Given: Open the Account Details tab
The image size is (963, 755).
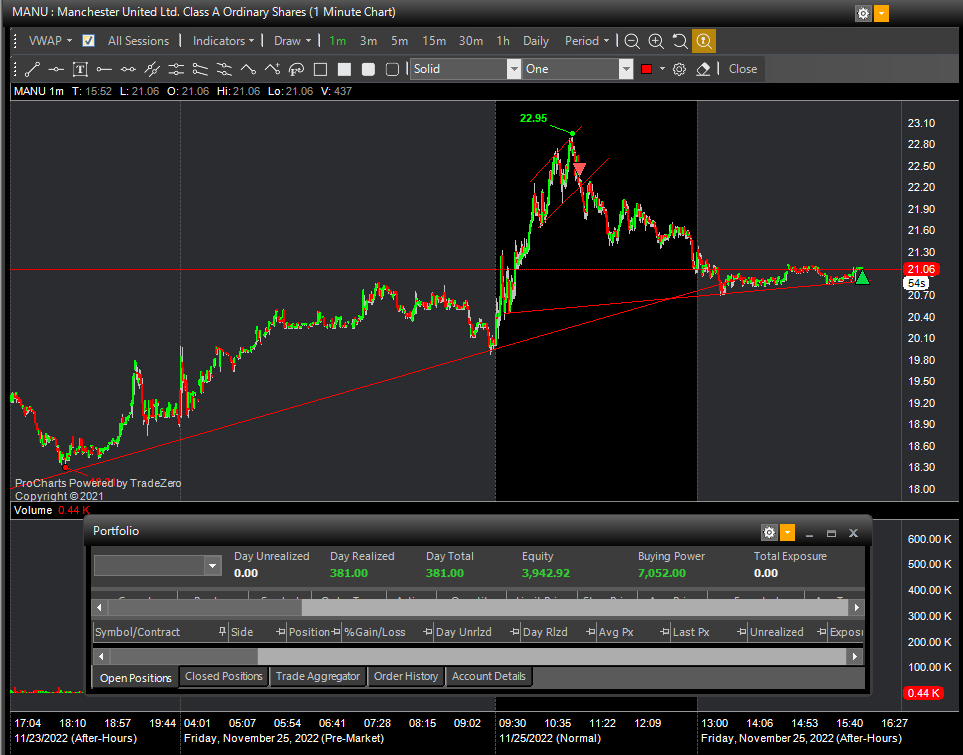Looking at the screenshot, I should [489, 676].
